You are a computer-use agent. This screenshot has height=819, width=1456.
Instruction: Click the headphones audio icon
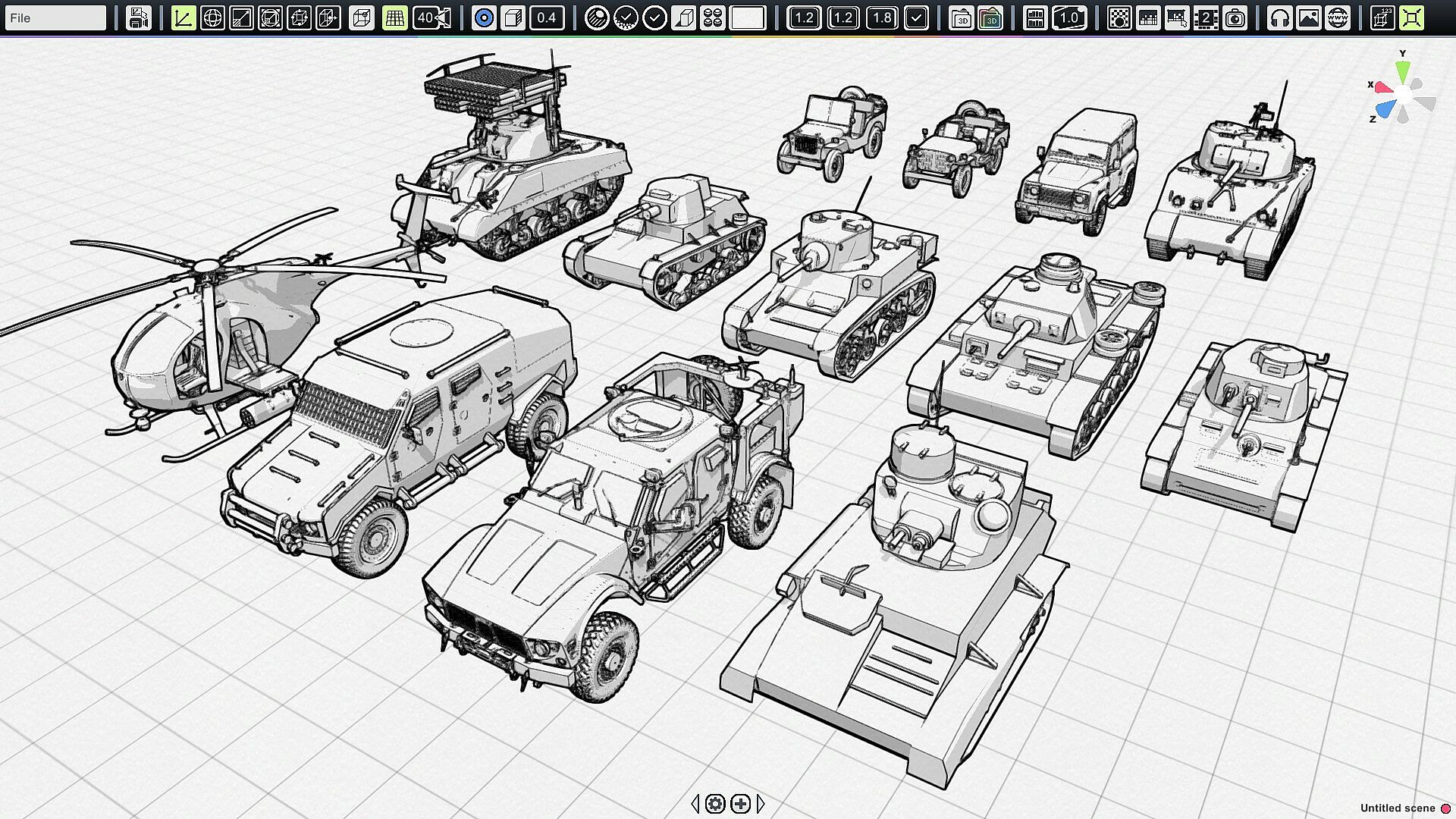coord(1280,17)
